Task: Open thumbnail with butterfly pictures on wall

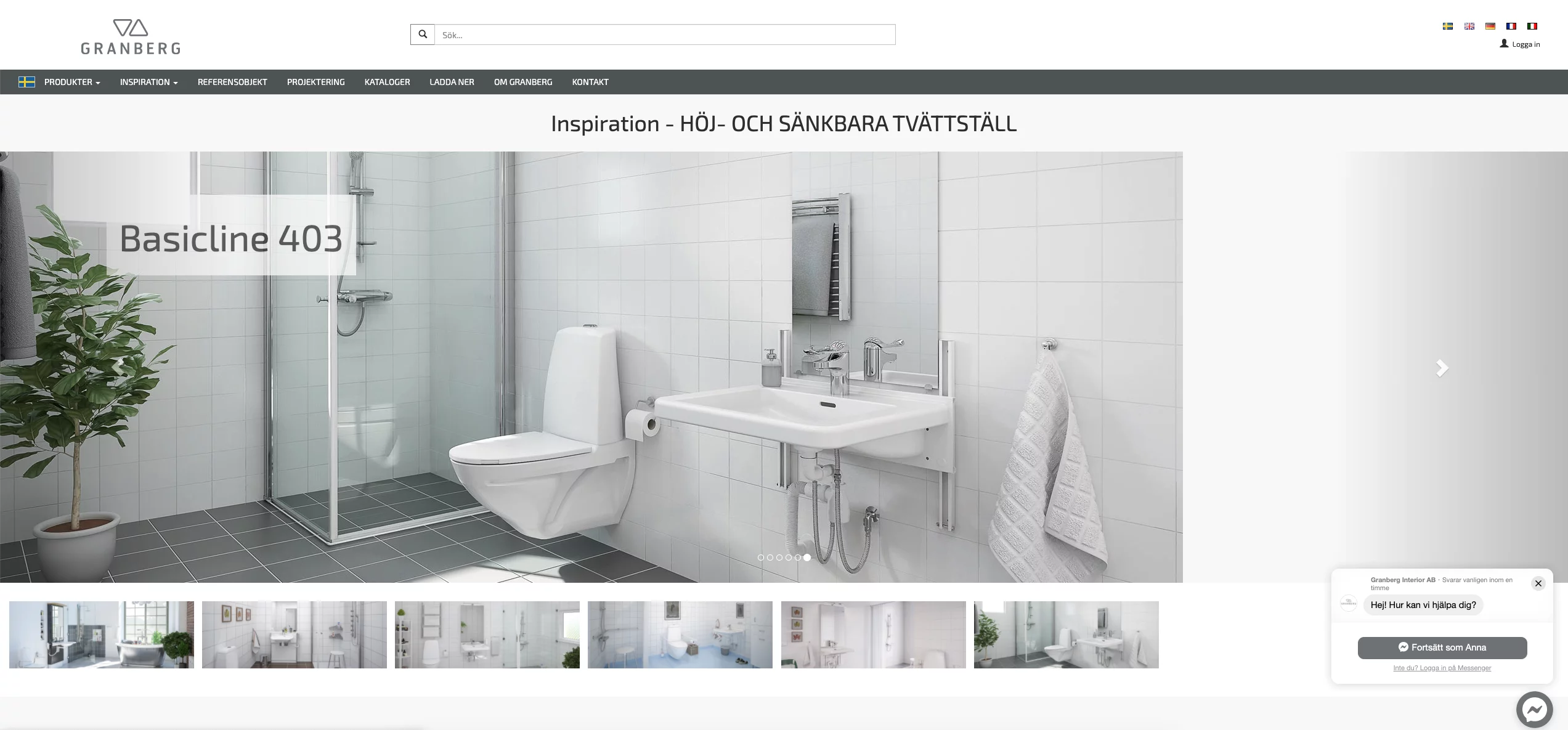Action: [x=874, y=635]
